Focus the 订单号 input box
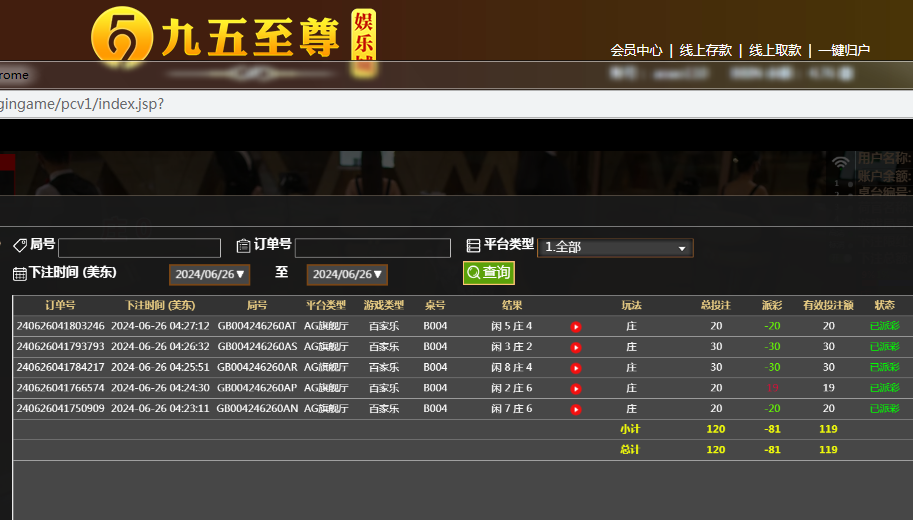Screen dimensions: 913x520 372,248
